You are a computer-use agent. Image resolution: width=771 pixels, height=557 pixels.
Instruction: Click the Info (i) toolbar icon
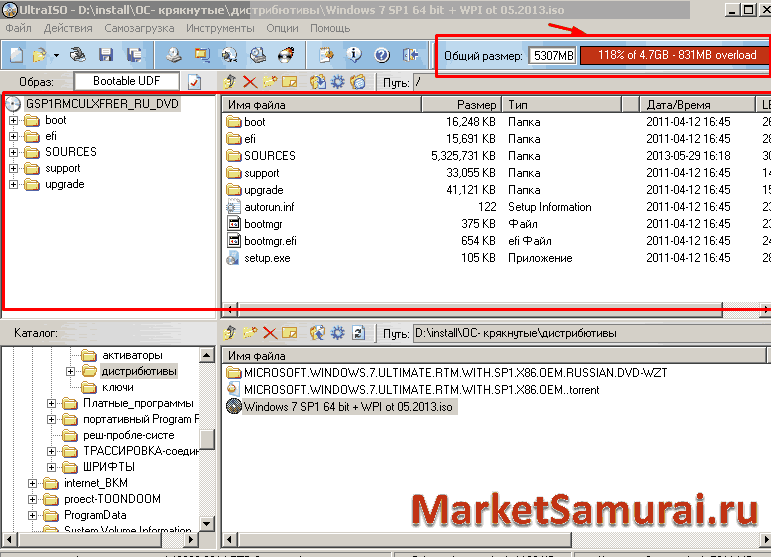[x=354, y=55]
